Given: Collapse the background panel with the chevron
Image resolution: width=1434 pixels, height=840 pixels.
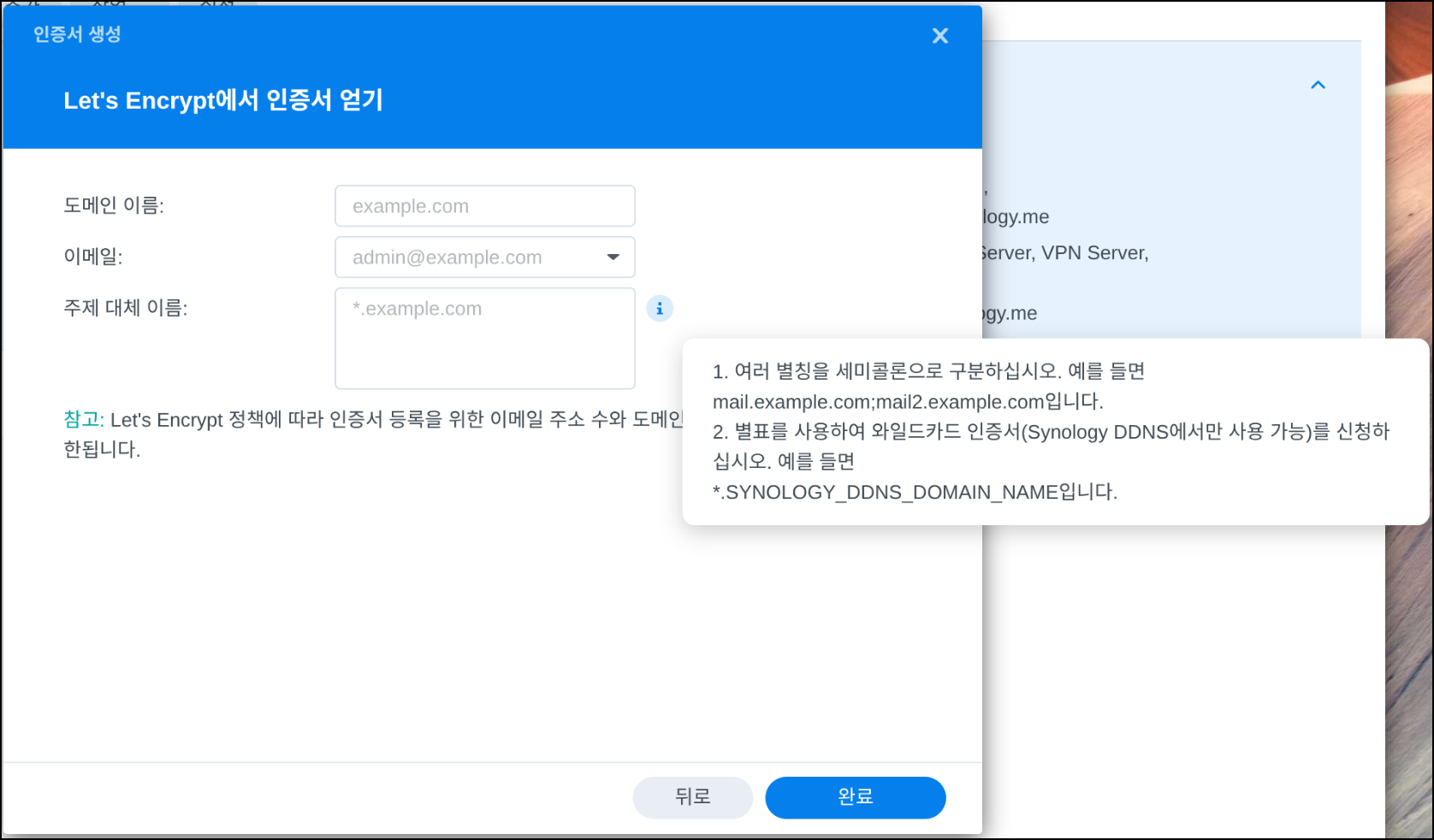Looking at the screenshot, I should point(1318,85).
